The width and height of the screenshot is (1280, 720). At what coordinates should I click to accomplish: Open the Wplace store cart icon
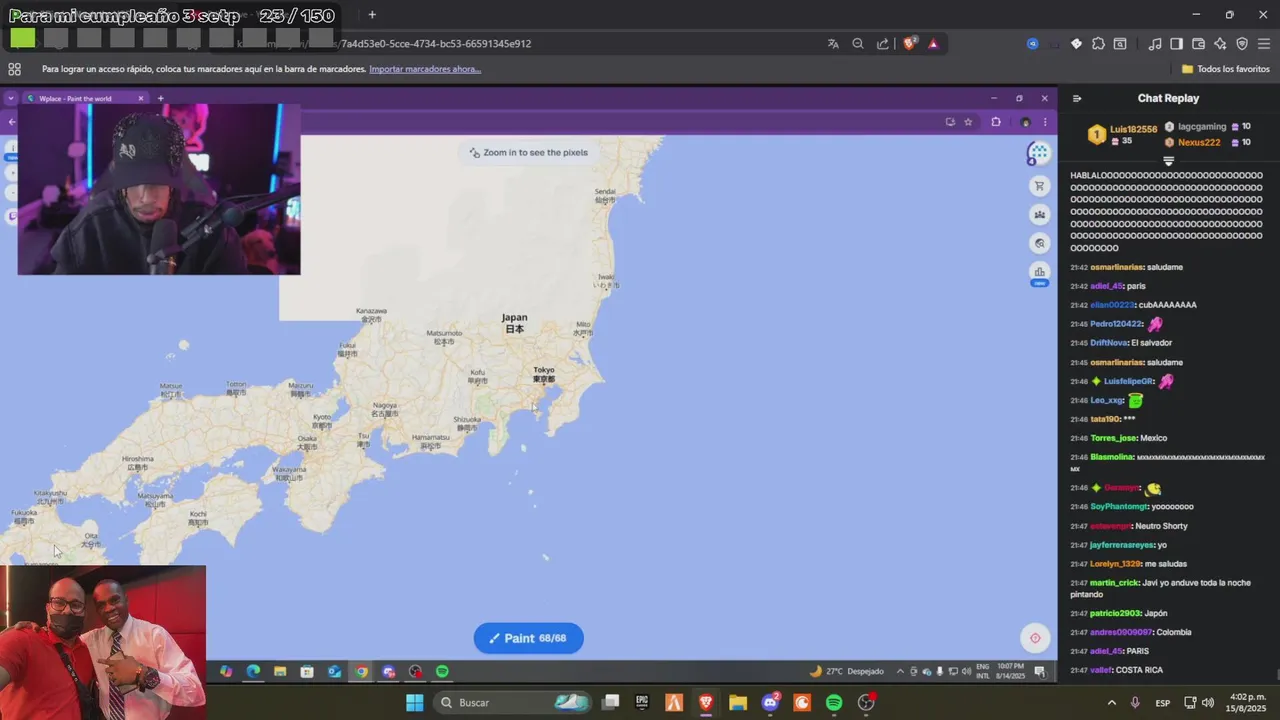click(x=1040, y=186)
